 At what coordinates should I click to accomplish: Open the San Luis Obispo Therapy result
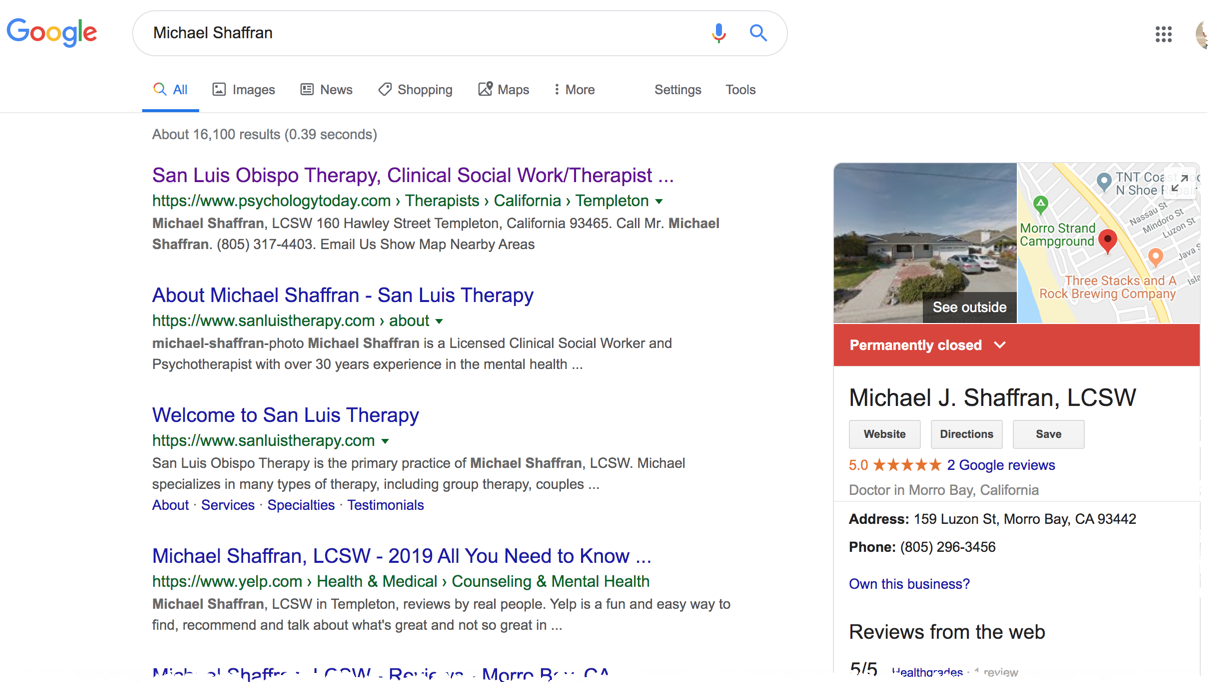click(x=413, y=175)
